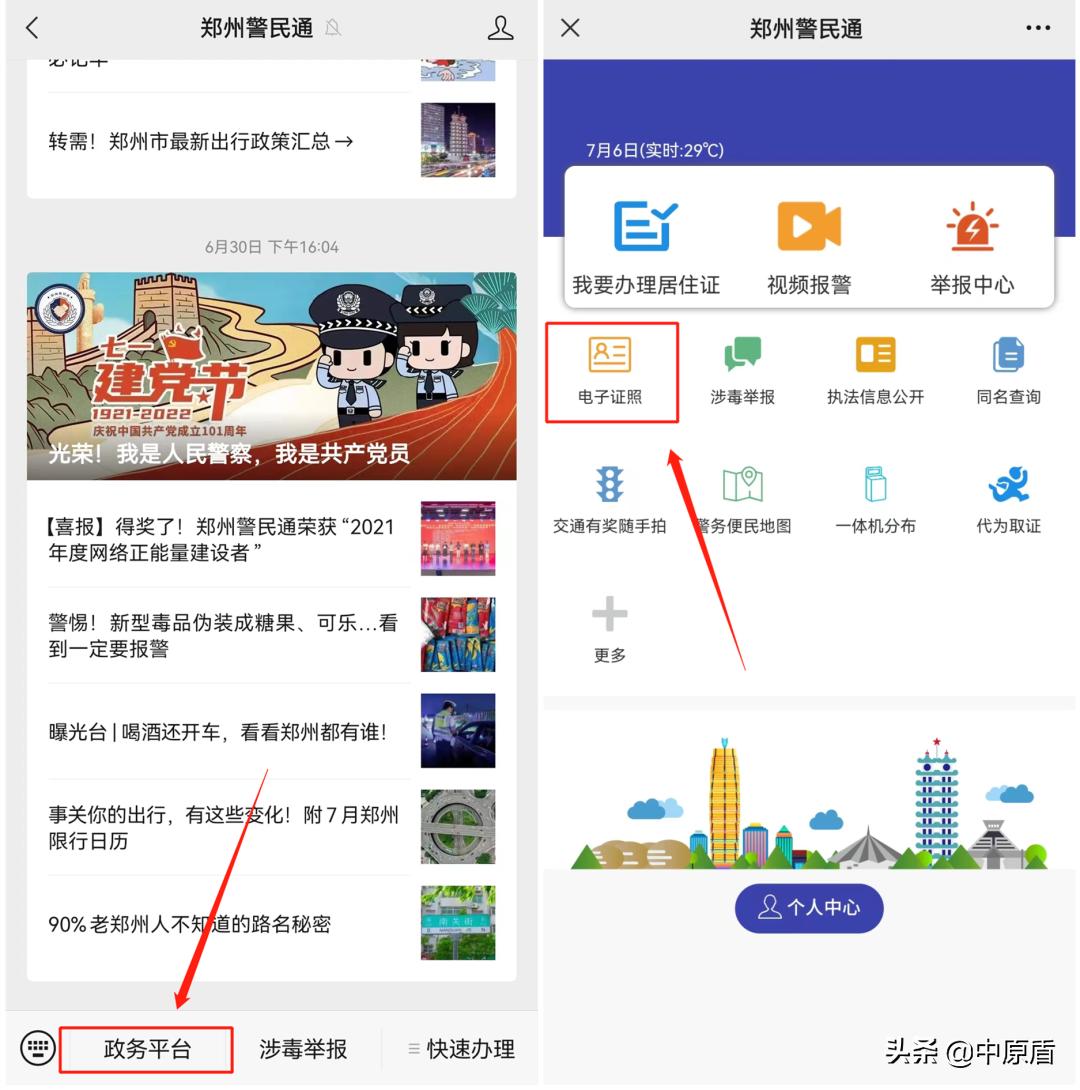Switch to keyboard input mode

tap(38, 1048)
